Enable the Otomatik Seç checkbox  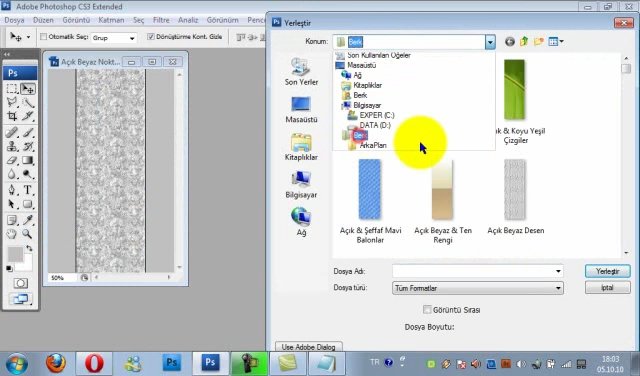click(x=43, y=37)
